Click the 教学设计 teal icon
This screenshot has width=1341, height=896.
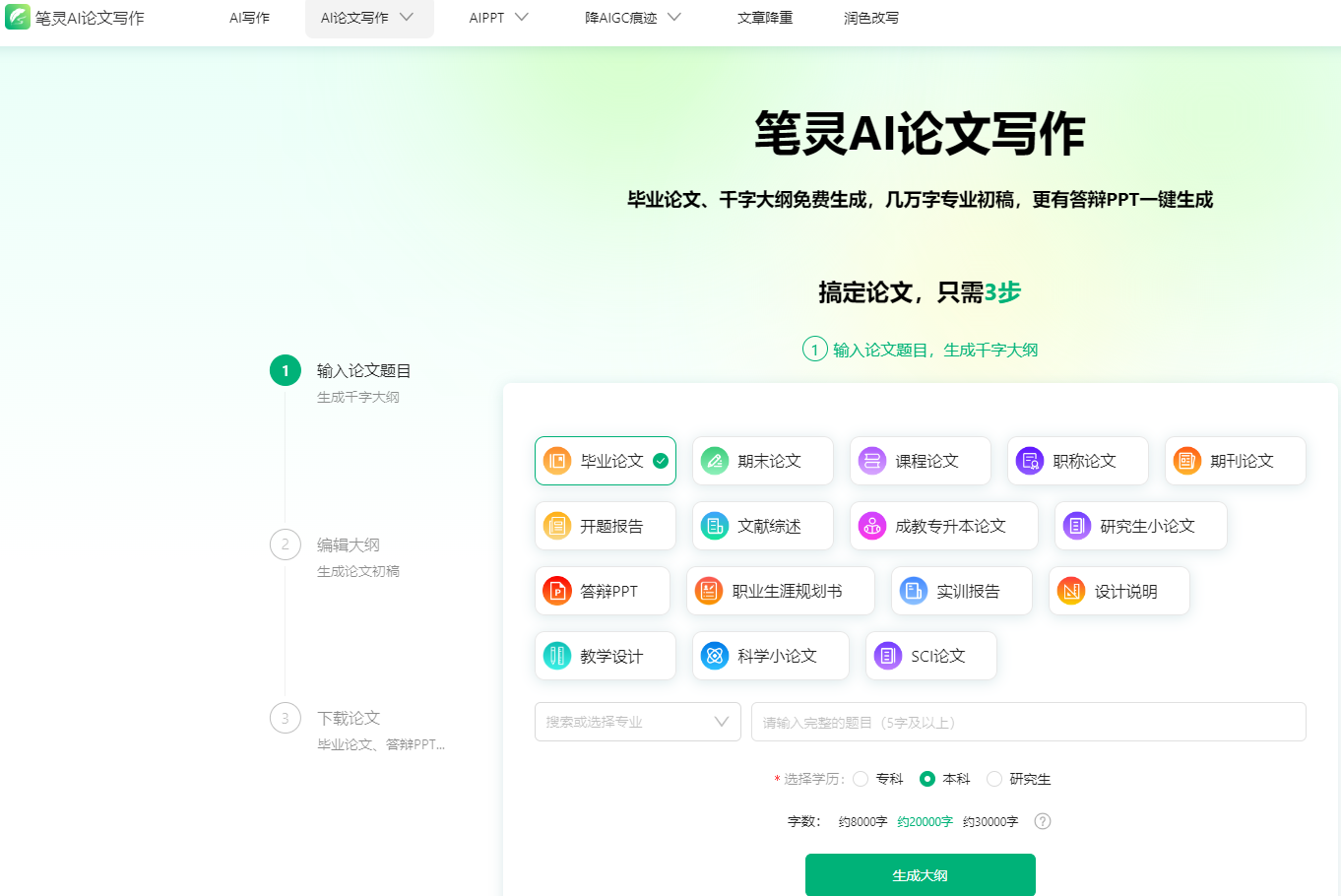coord(557,656)
